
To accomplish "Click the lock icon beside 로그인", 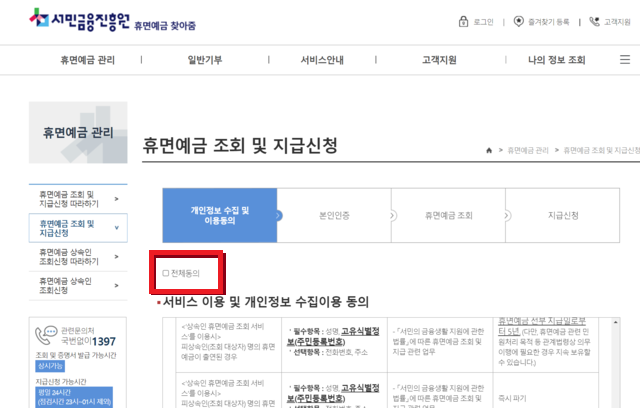I will (463, 21).
